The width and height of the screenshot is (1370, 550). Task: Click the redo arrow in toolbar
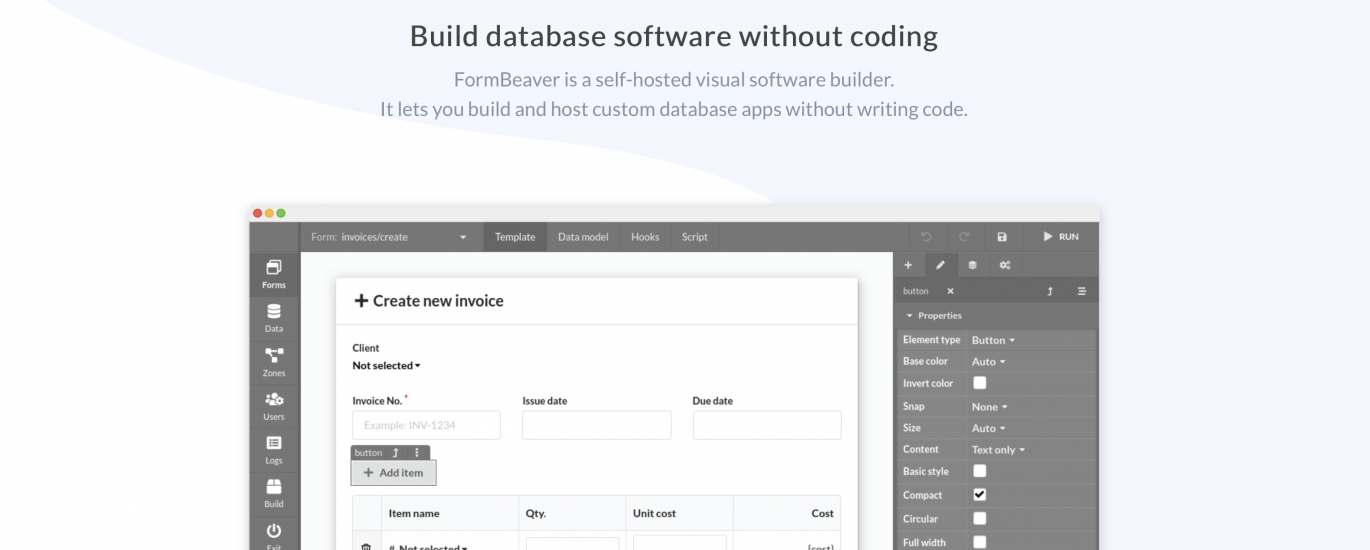(964, 237)
